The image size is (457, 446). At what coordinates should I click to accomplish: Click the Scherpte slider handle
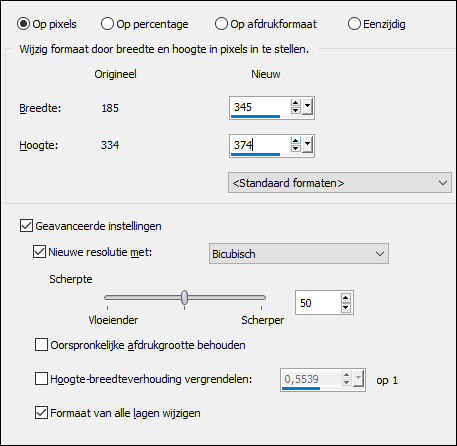pos(184,297)
